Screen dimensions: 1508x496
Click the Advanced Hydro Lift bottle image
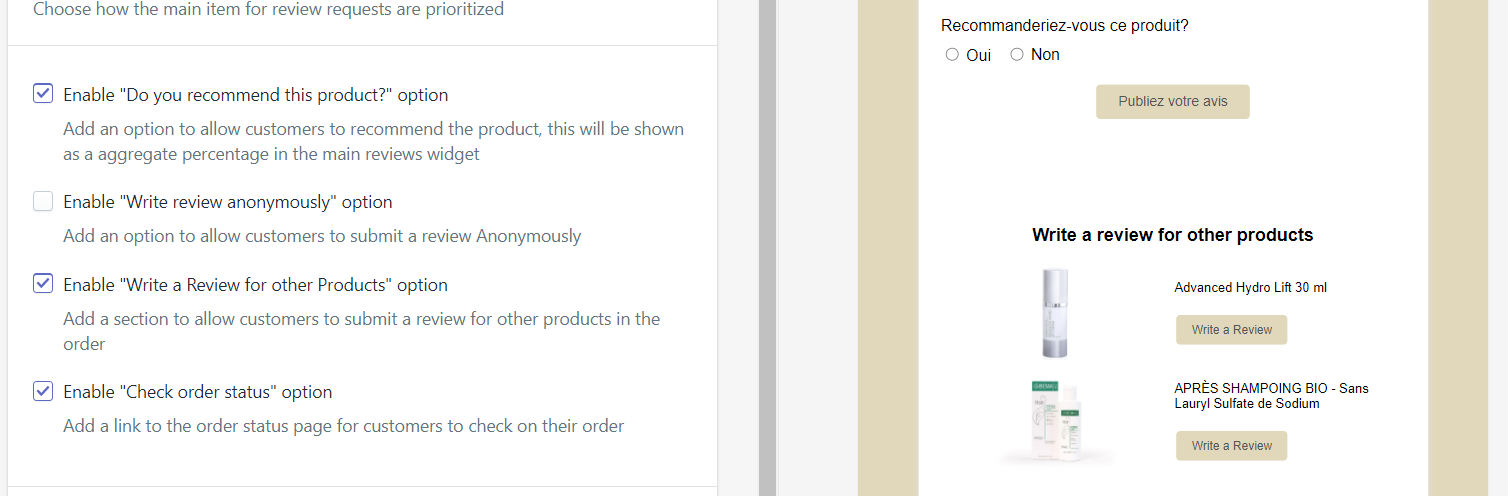[1054, 312]
